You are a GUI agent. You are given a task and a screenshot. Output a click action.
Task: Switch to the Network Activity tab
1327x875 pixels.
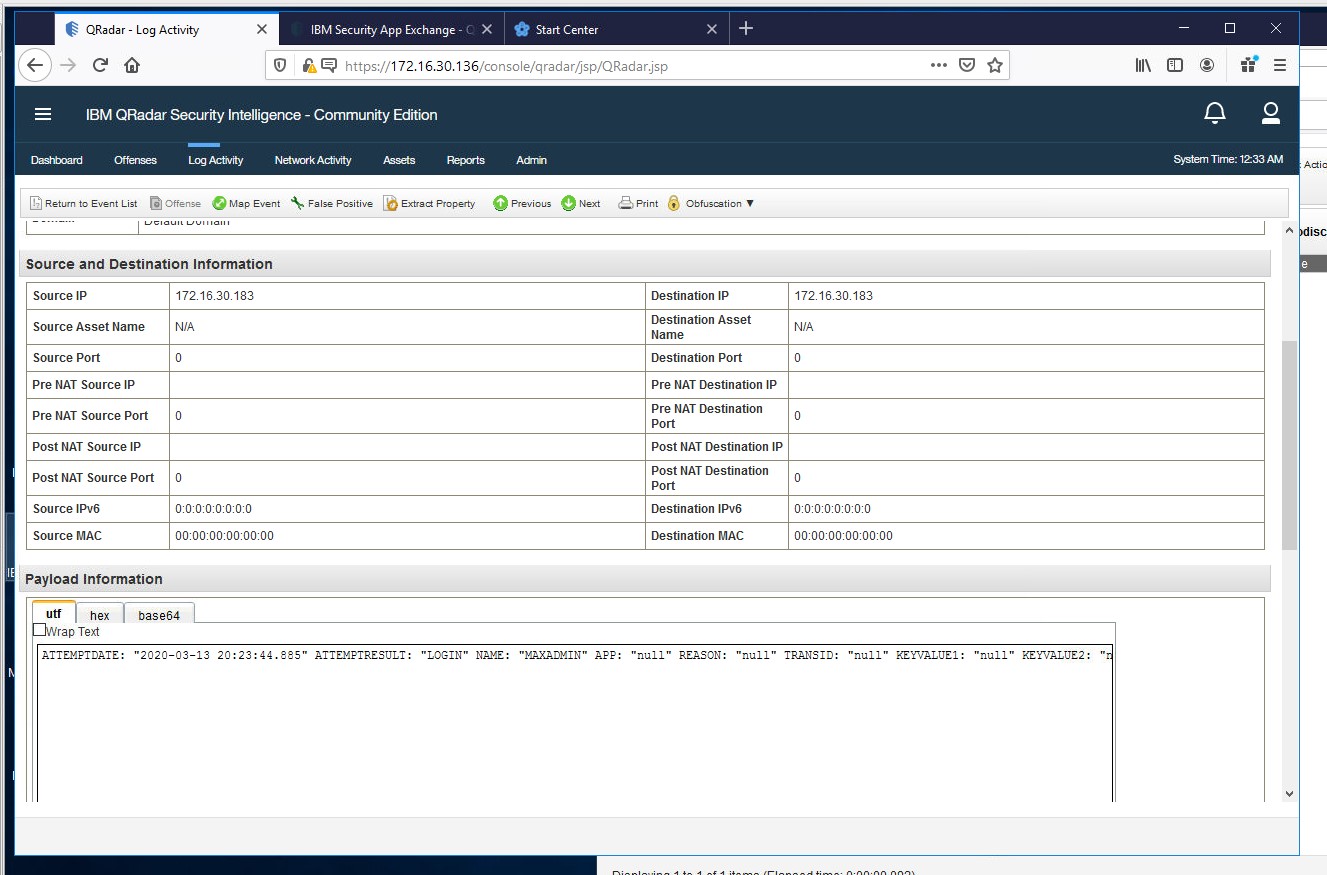[311, 160]
